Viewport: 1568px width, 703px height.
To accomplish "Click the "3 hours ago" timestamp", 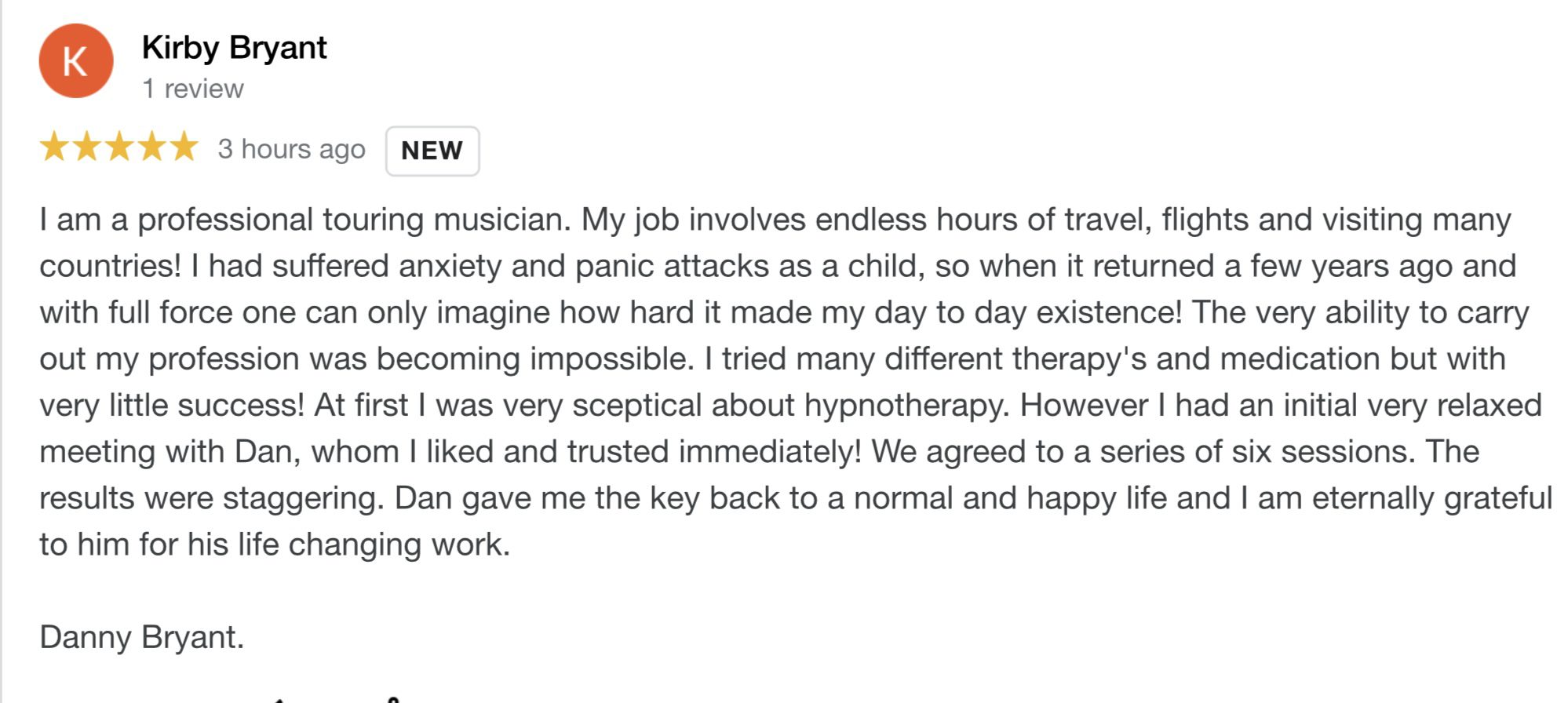I will [x=291, y=149].
